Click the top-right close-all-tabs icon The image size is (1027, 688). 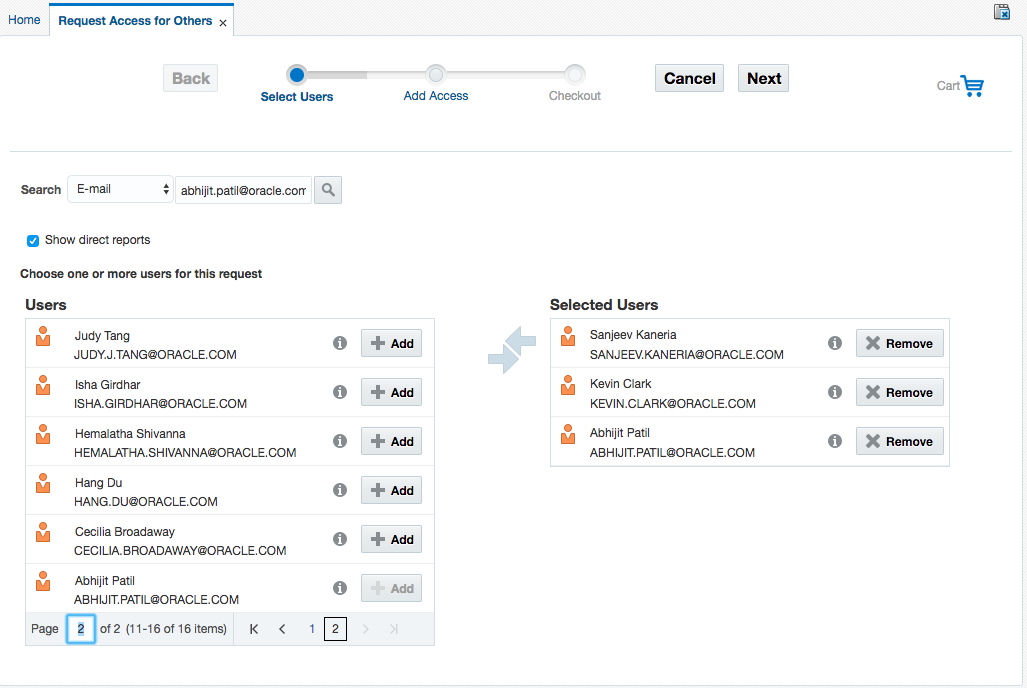[1001, 12]
